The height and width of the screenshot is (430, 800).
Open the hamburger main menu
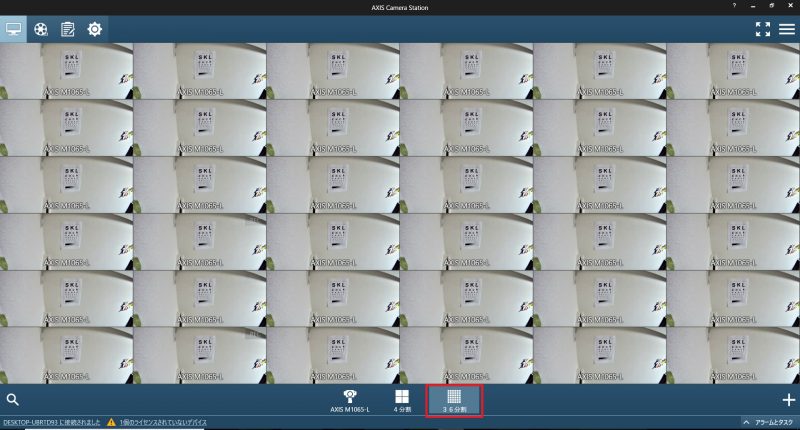point(787,30)
